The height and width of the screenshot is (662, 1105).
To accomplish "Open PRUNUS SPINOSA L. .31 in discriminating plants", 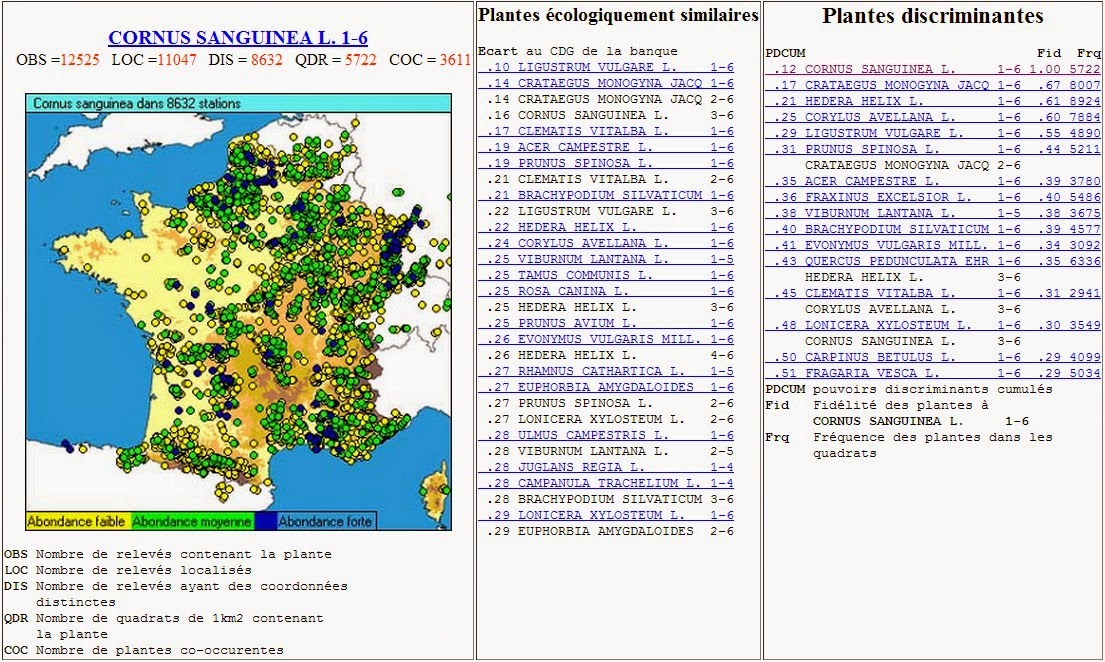I will (x=932, y=149).
